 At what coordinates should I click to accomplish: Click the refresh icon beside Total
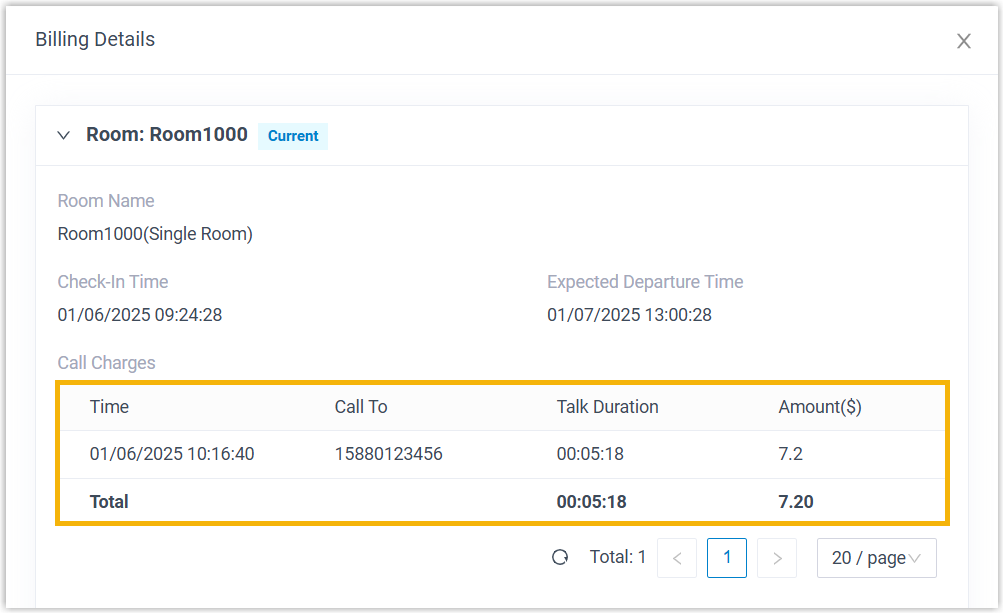(x=560, y=558)
